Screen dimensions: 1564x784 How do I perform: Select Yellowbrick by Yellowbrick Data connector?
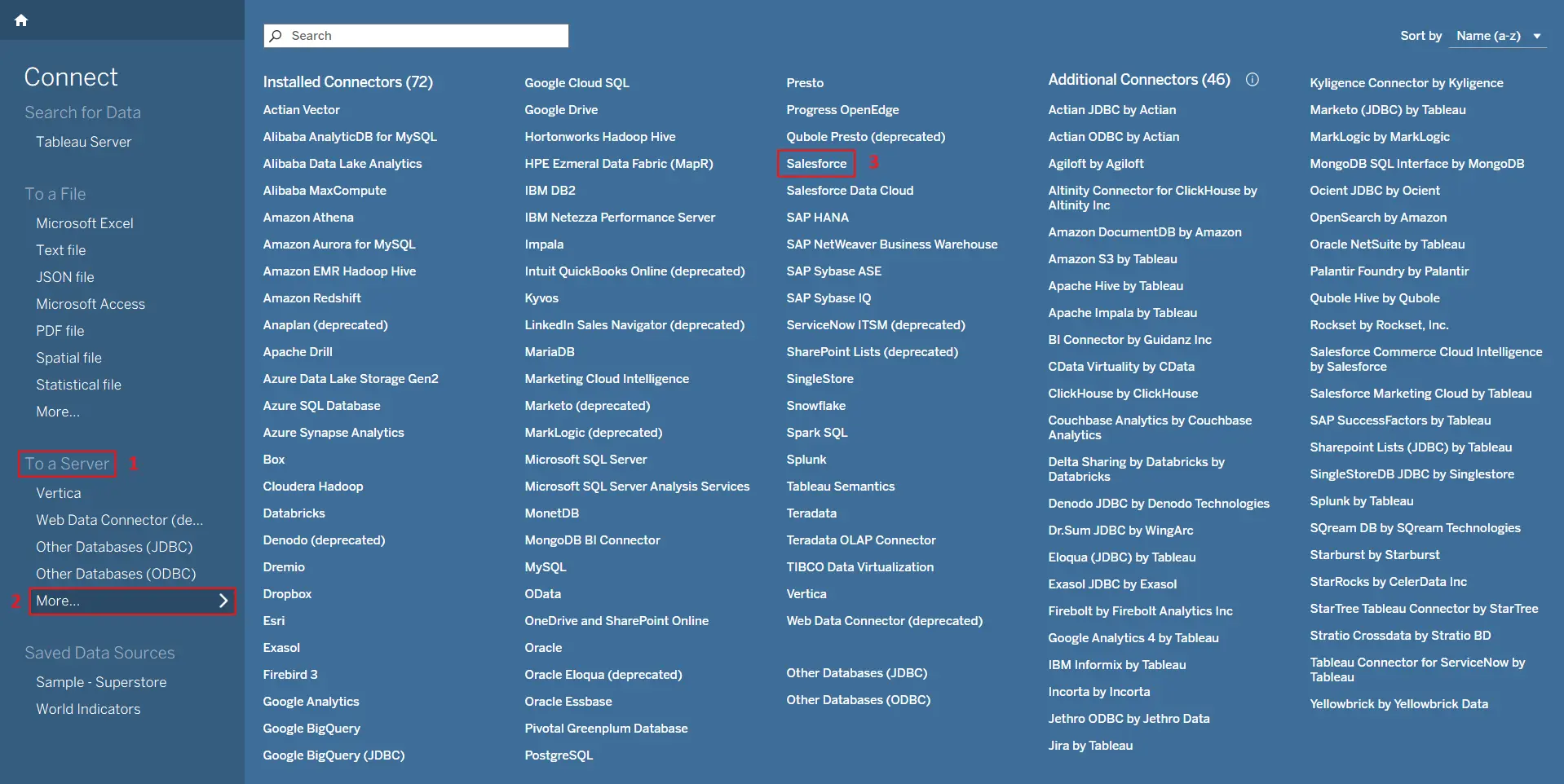[x=1398, y=704]
